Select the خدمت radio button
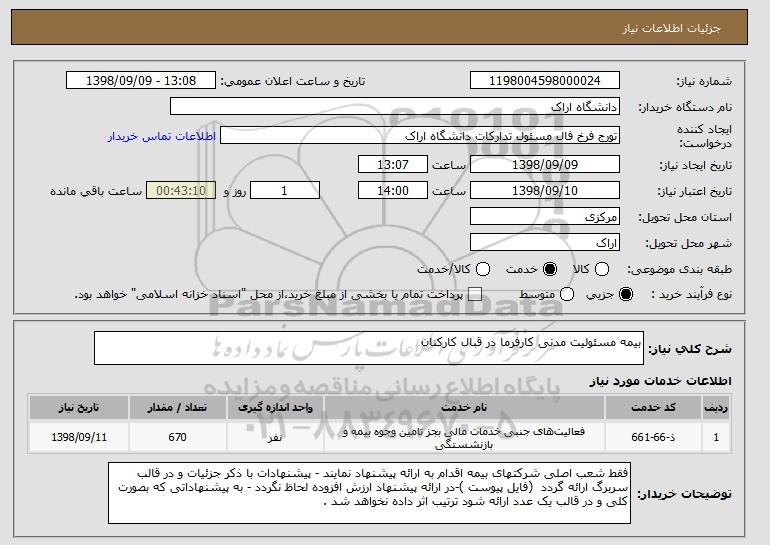This screenshot has height=545, width=770. pyautogui.click(x=550, y=269)
